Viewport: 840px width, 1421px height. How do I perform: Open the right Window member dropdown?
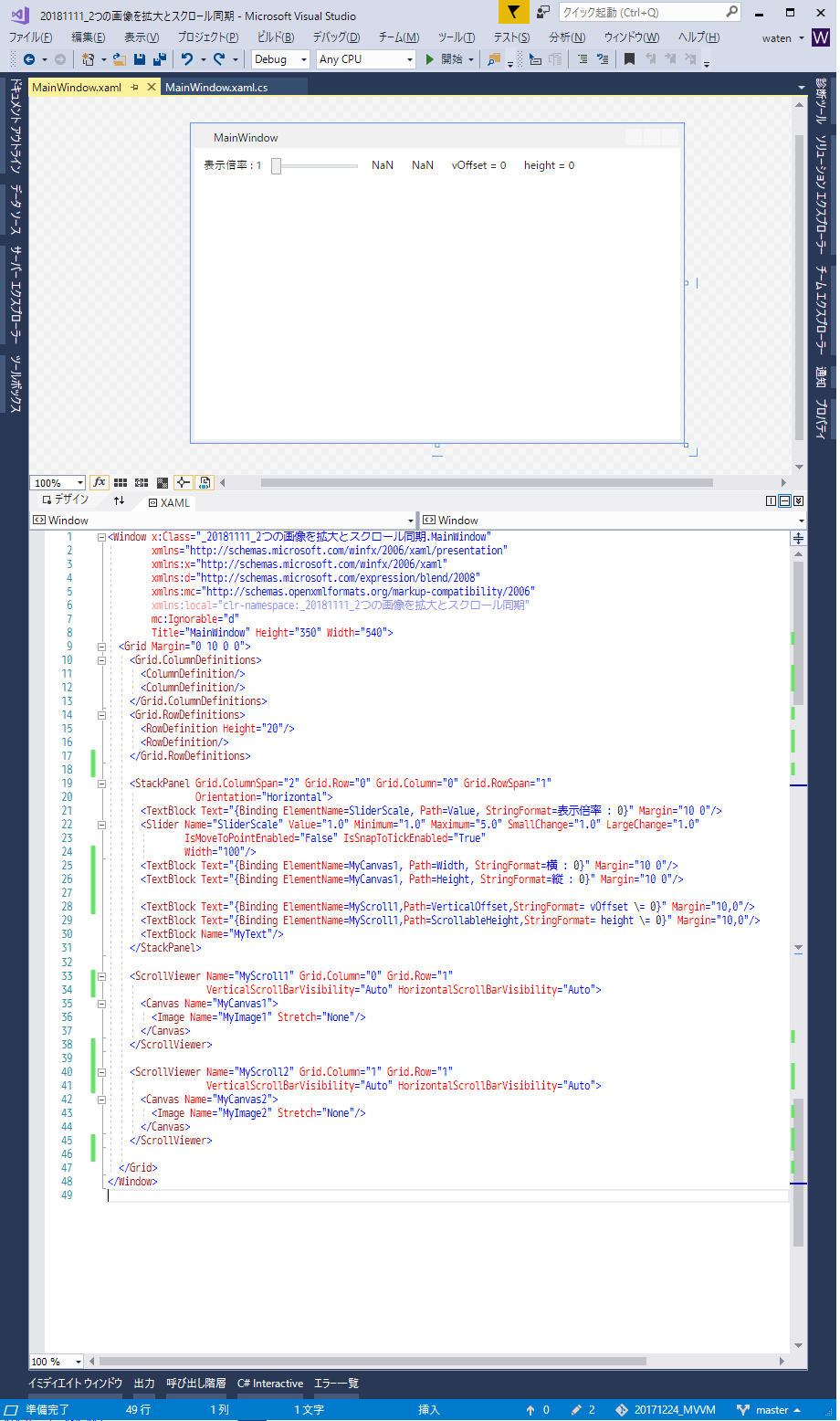[x=612, y=520]
